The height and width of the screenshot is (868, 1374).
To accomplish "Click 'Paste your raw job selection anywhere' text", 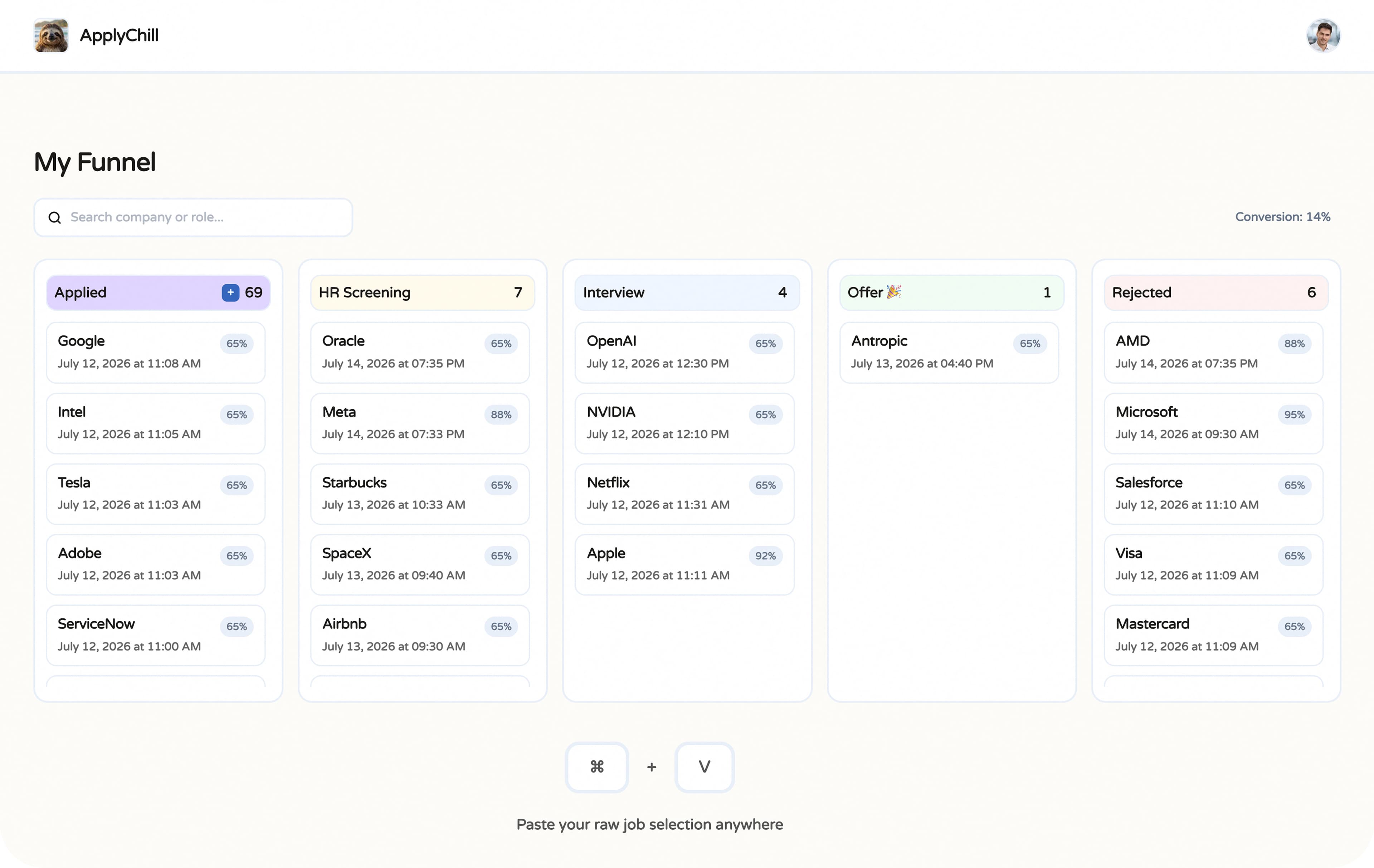I will 649,825.
